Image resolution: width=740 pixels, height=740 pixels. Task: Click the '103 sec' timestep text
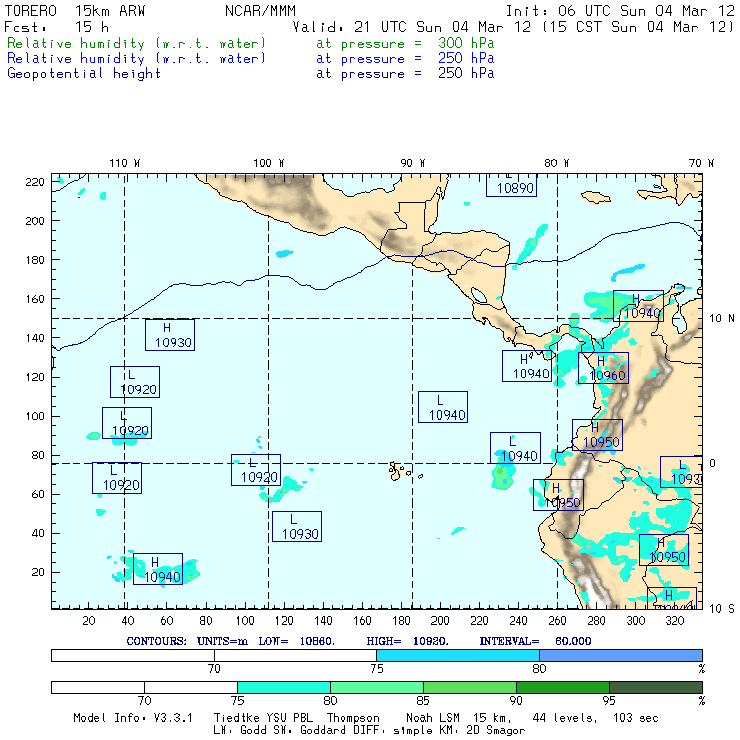(636, 718)
